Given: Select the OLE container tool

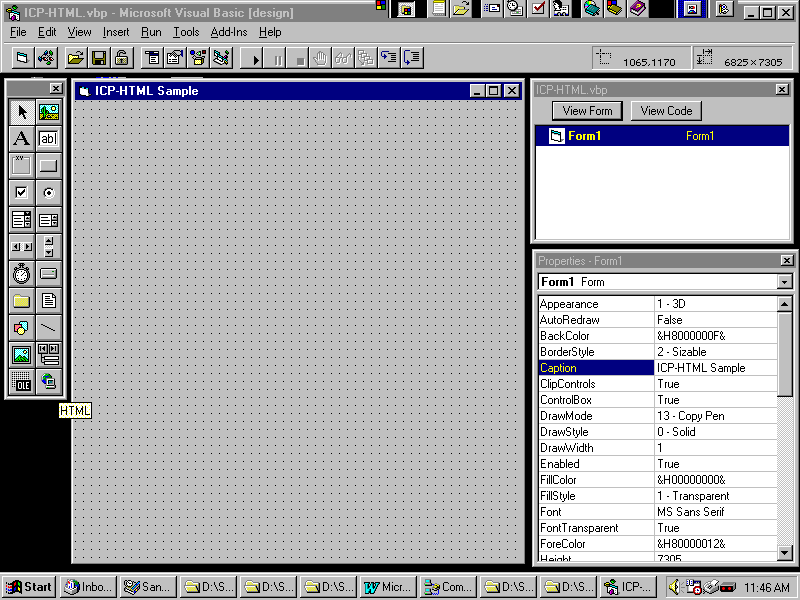Looking at the screenshot, I should (21, 381).
